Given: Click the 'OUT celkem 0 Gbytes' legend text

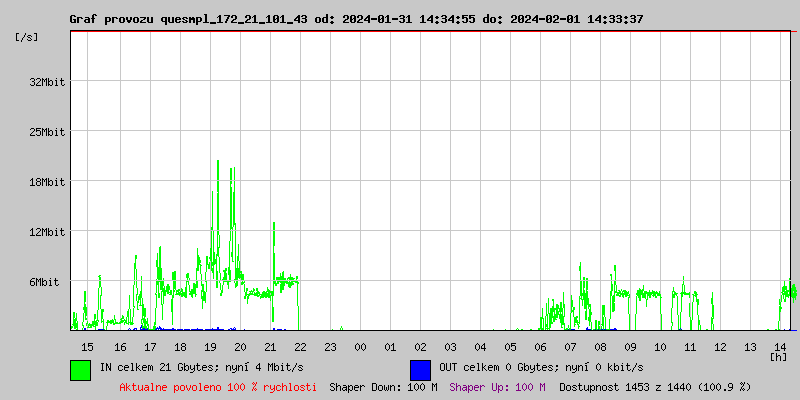Looking at the screenshot, I should 541,368.
